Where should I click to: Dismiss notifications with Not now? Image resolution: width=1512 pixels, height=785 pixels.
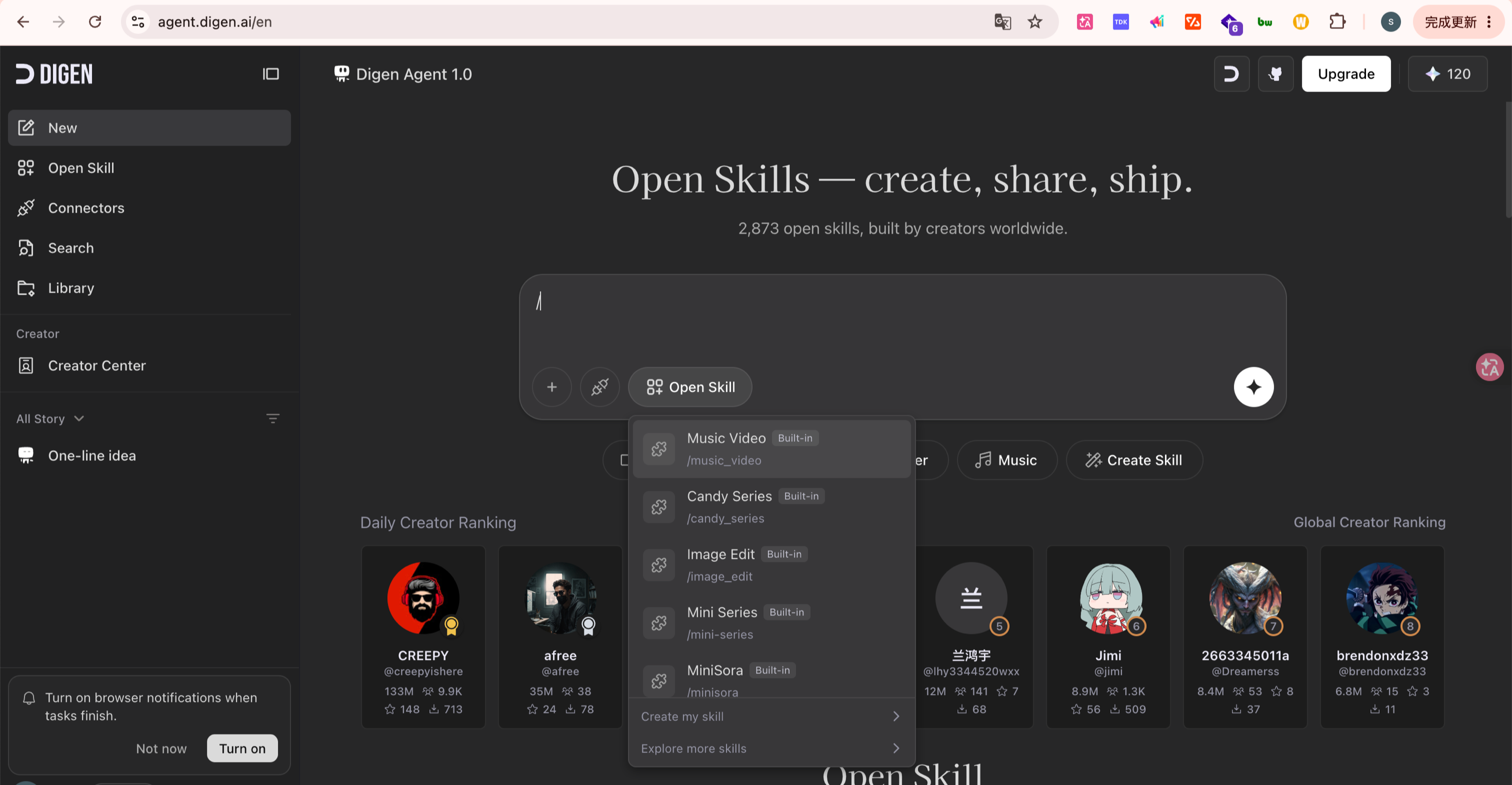161,748
